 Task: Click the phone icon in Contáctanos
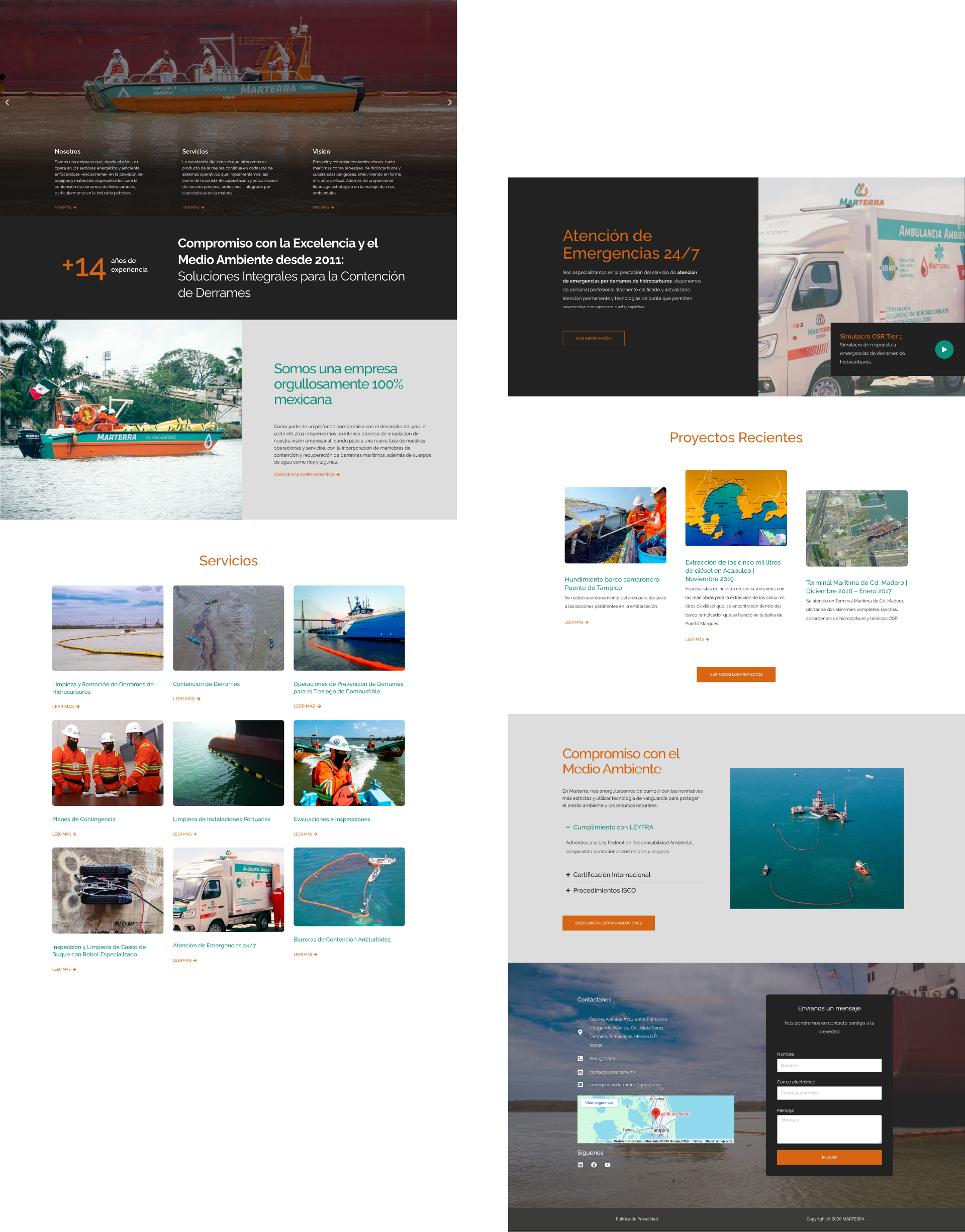[580, 1059]
